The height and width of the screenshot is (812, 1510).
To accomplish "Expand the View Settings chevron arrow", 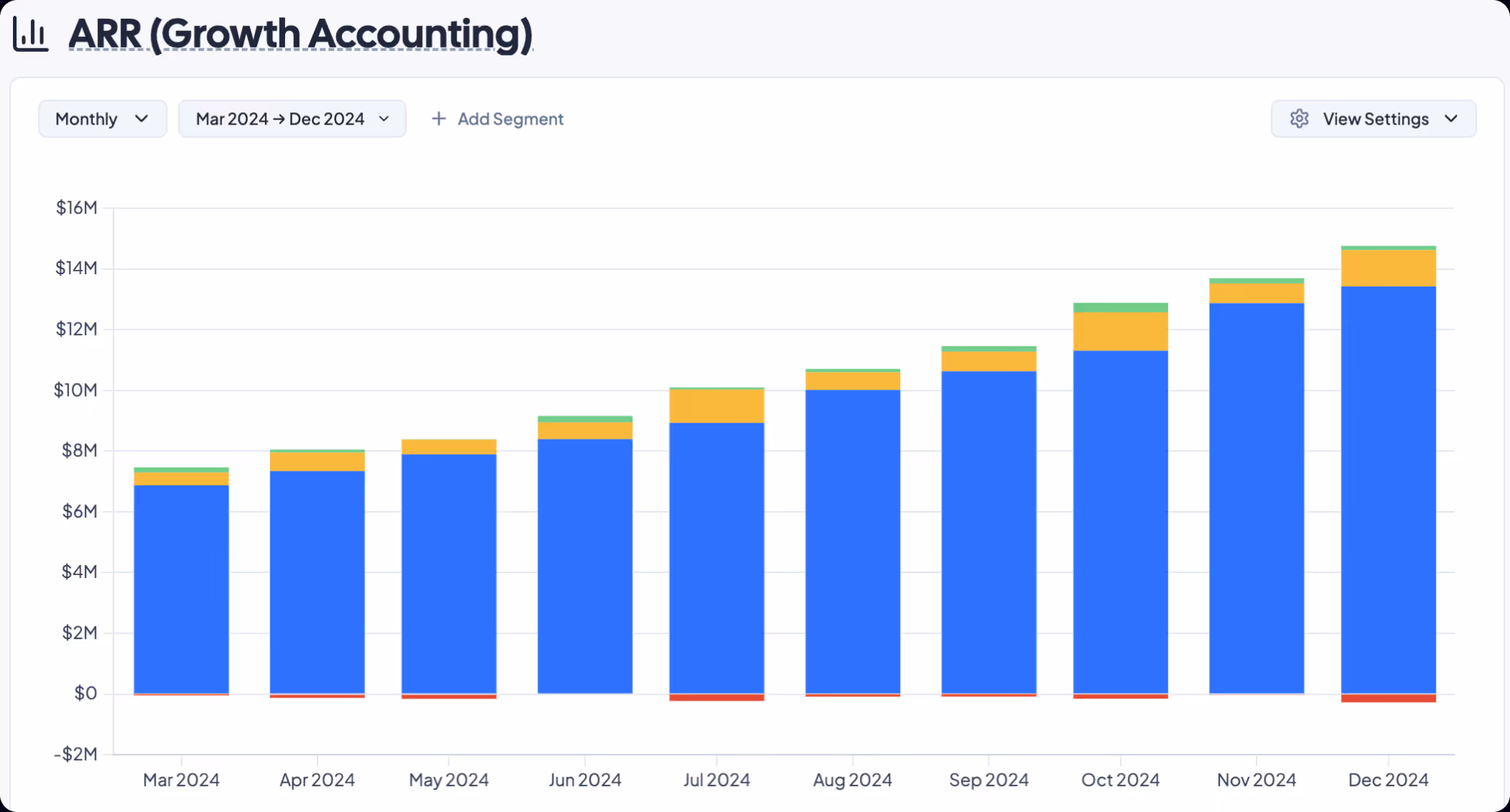I will coord(1451,119).
